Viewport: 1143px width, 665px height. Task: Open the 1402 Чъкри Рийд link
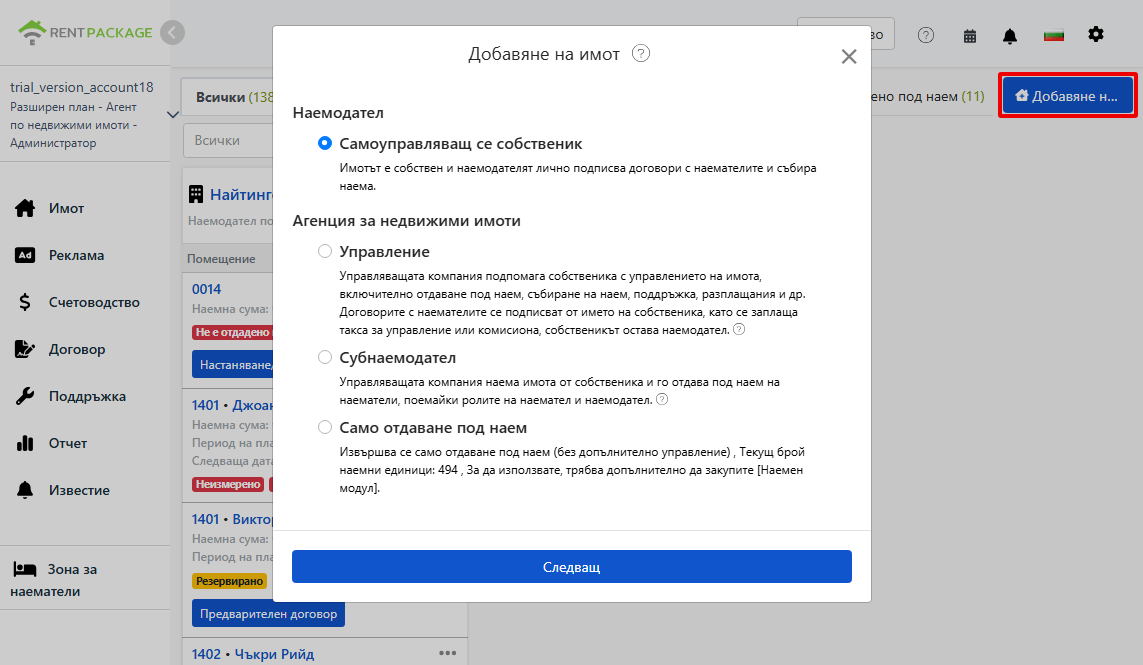pos(253,654)
